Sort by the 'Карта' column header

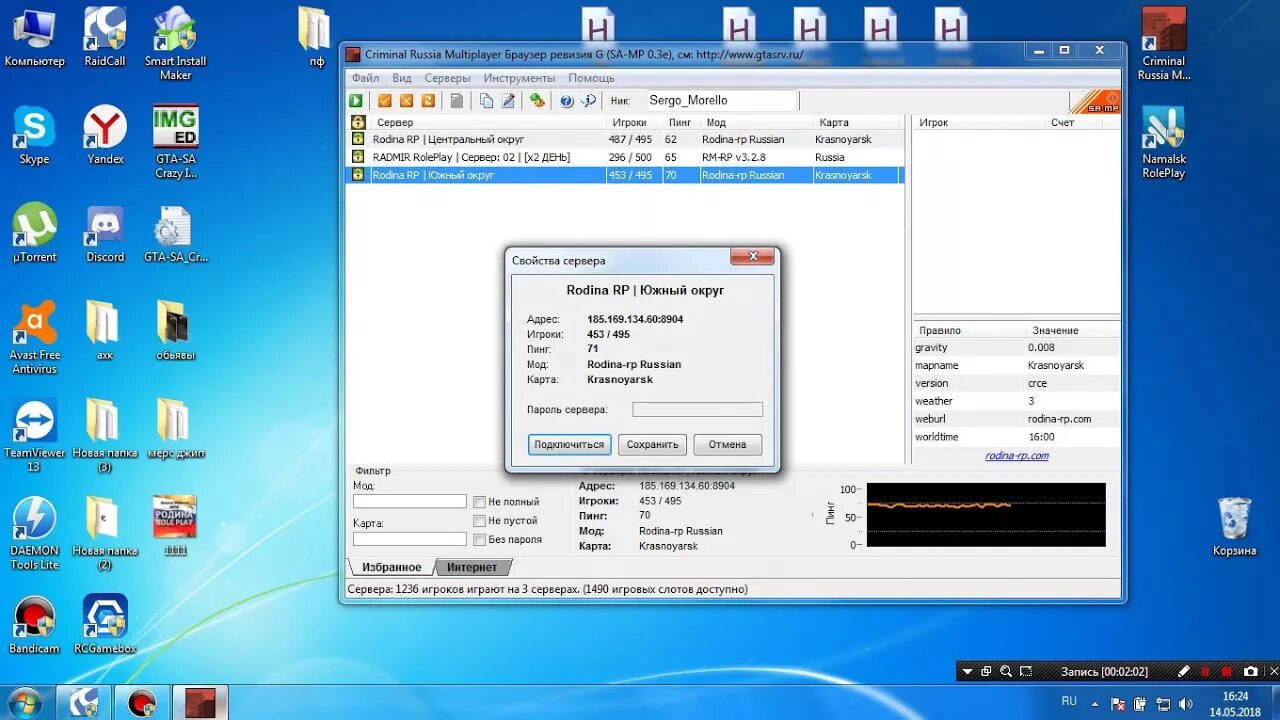coord(857,122)
